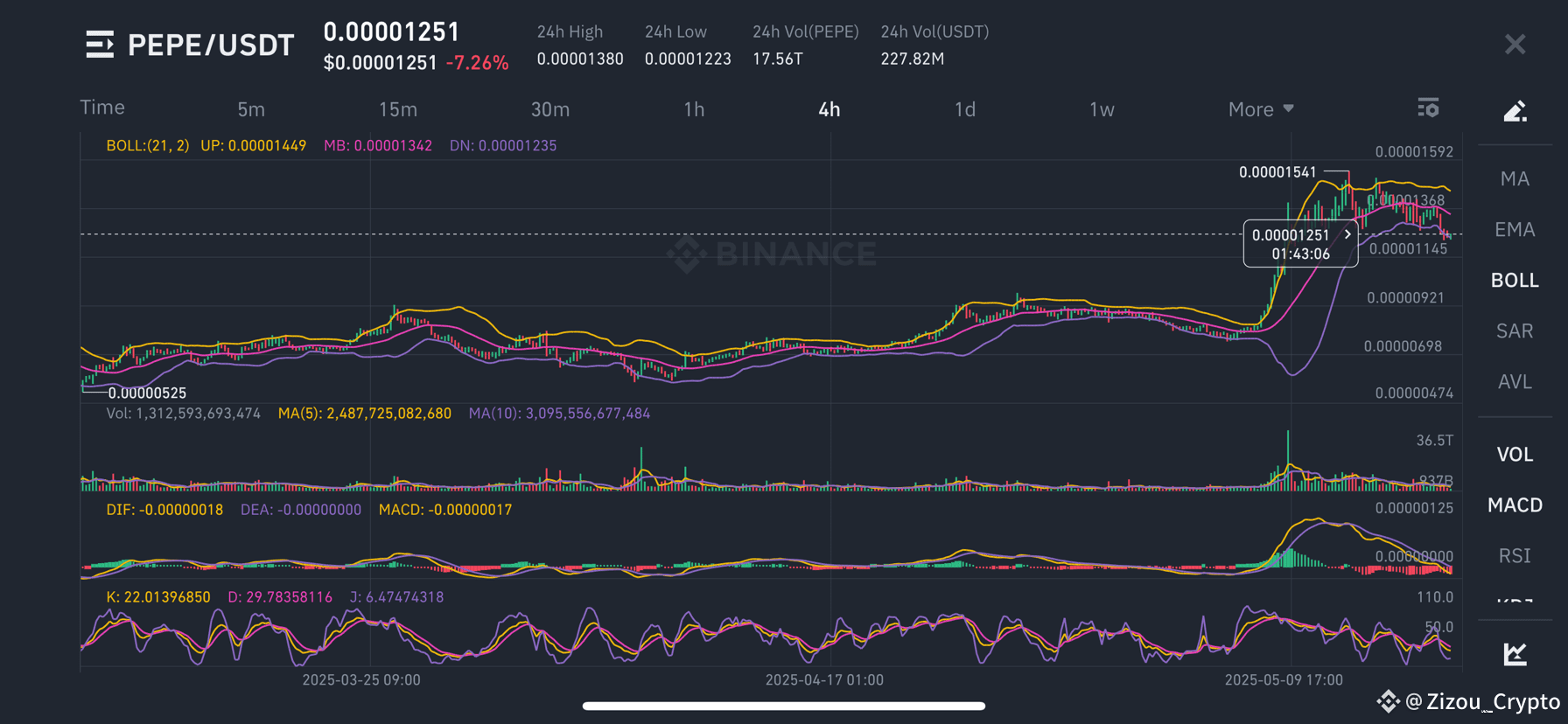Open the pair list menu icon
The height and width of the screenshot is (724, 1568).
100,45
